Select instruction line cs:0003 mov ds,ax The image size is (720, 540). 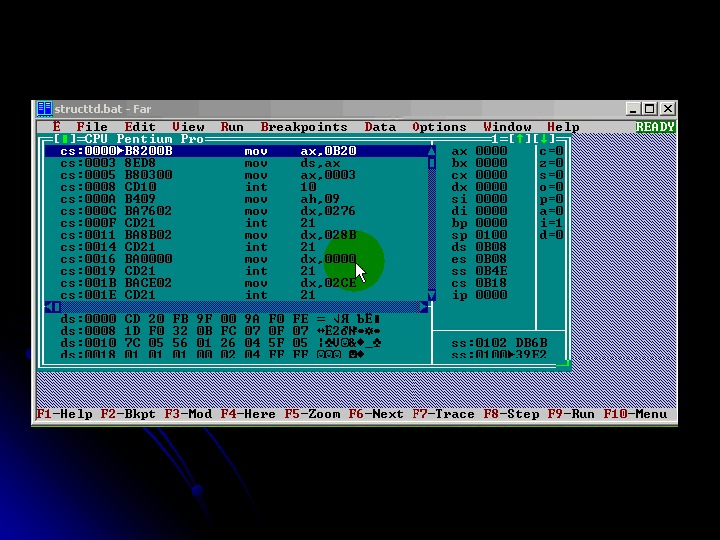pos(236,163)
